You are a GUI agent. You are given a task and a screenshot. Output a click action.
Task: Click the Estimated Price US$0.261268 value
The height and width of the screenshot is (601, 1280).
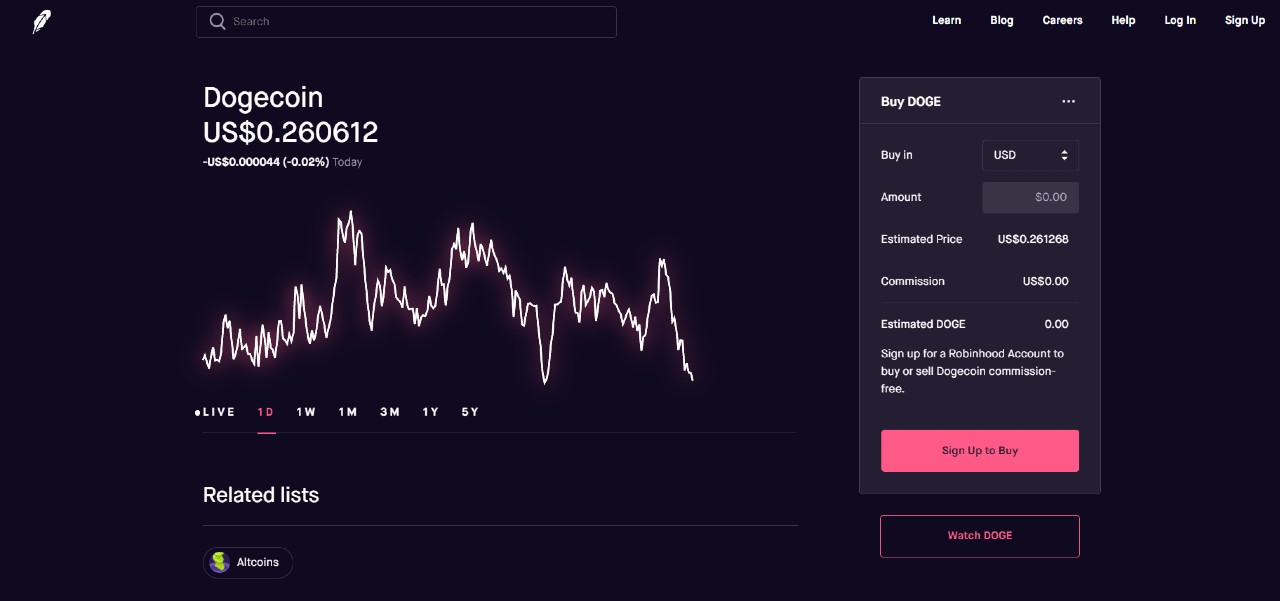pos(1033,239)
